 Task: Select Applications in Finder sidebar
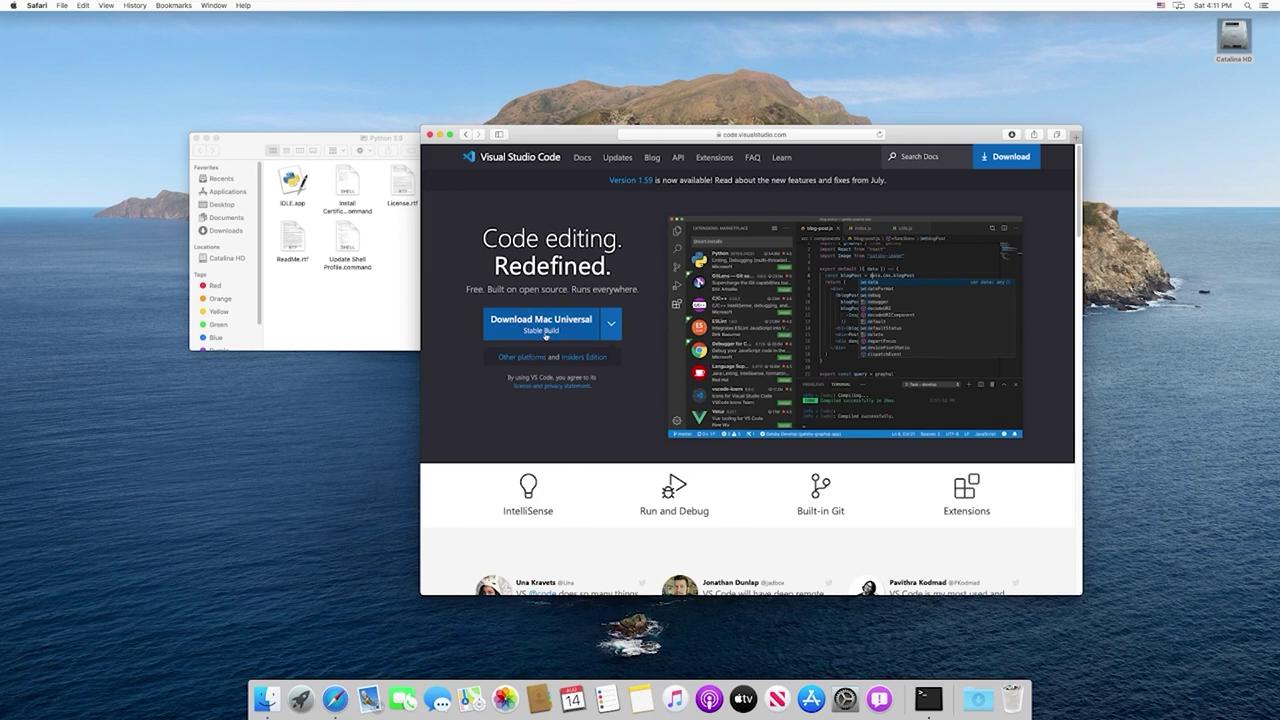click(227, 192)
